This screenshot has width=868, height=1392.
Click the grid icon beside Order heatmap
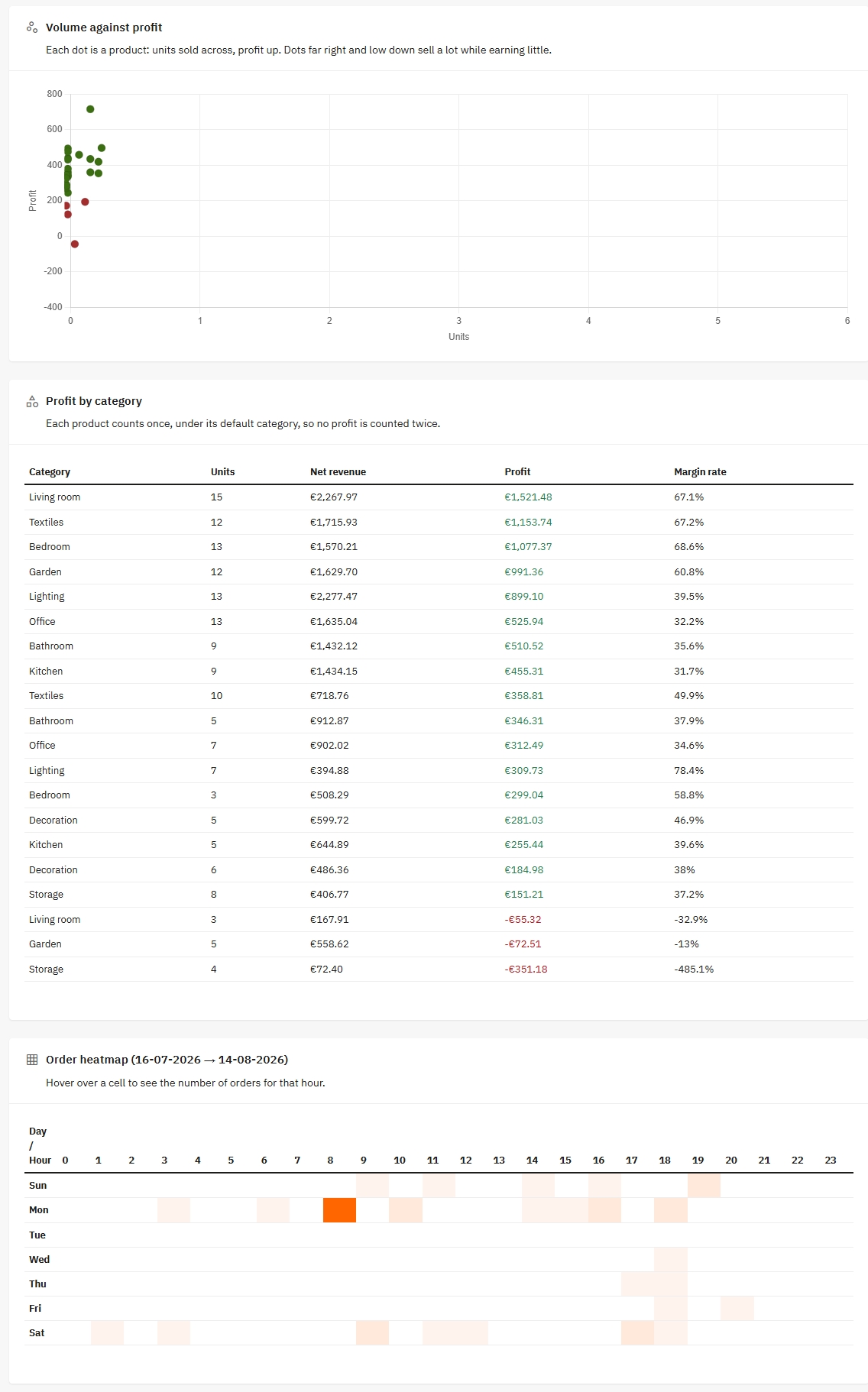tap(32, 1060)
